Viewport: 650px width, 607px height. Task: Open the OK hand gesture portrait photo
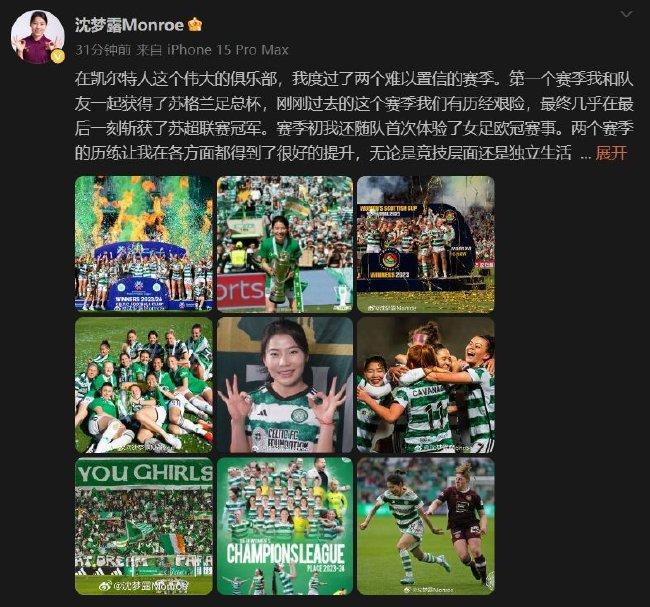point(285,385)
